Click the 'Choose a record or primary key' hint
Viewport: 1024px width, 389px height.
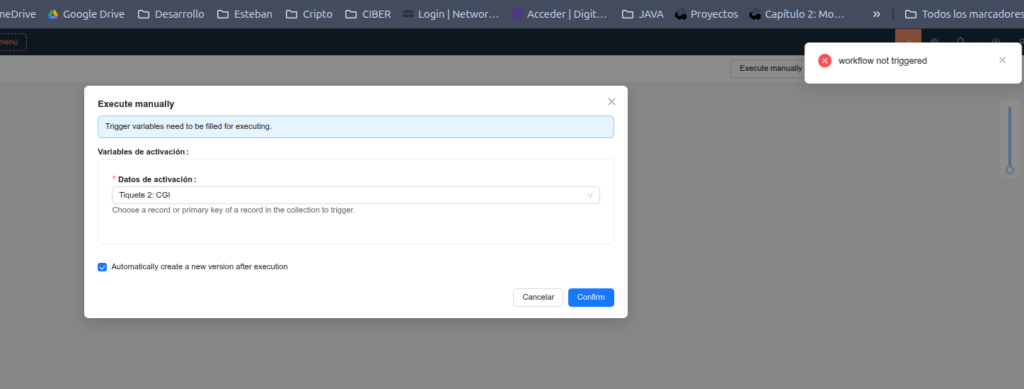point(233,210)
